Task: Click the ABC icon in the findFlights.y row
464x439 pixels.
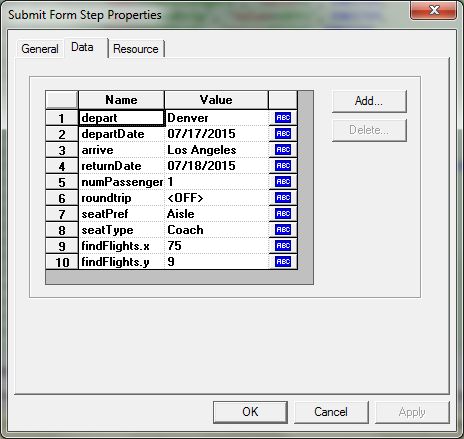Action: (x=283, y=262)
